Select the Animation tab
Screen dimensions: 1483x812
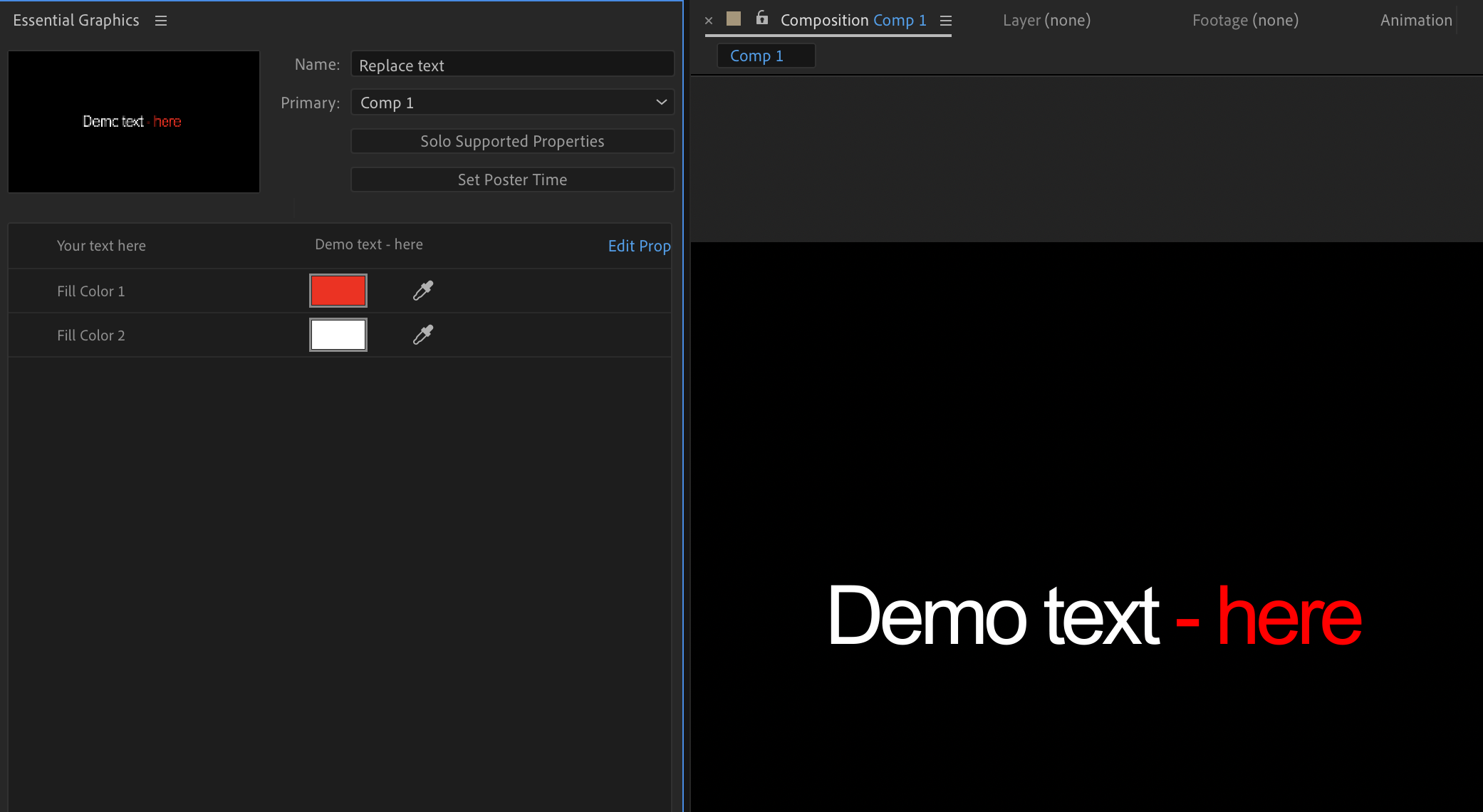pyautogui.click(x=1416, y=20)
